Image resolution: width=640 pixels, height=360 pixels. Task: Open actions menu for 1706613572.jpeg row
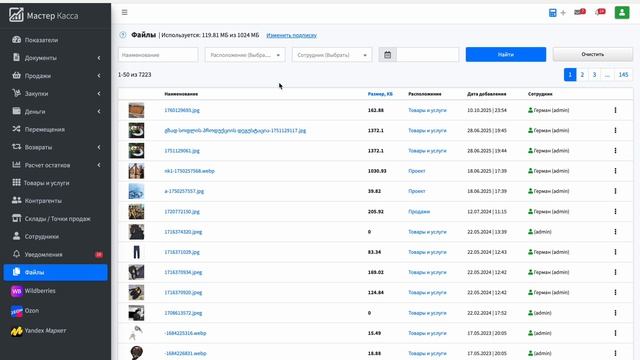coord(615,313)
